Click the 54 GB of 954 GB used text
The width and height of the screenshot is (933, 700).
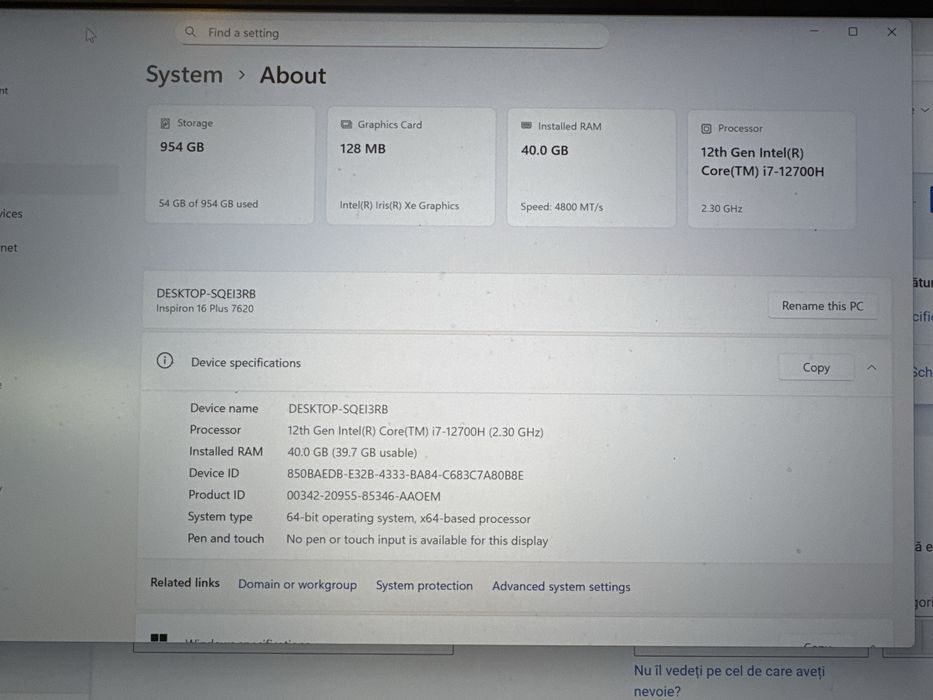click(208, 204)
